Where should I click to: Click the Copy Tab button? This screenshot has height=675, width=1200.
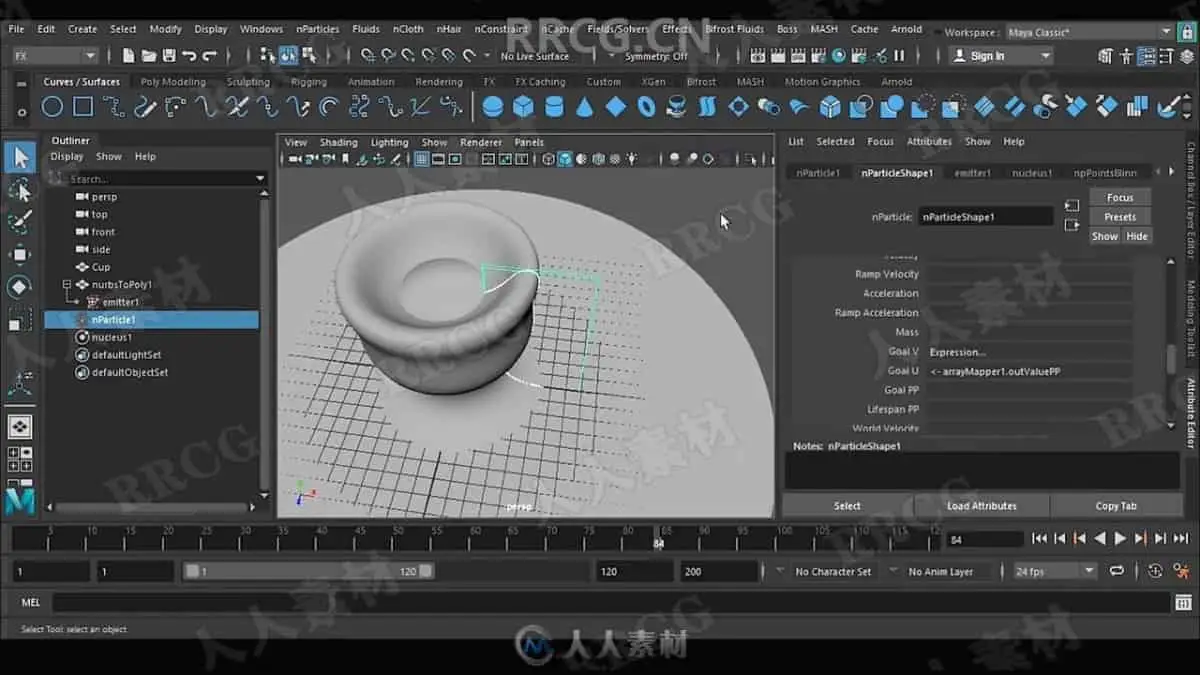point(1116,506)
